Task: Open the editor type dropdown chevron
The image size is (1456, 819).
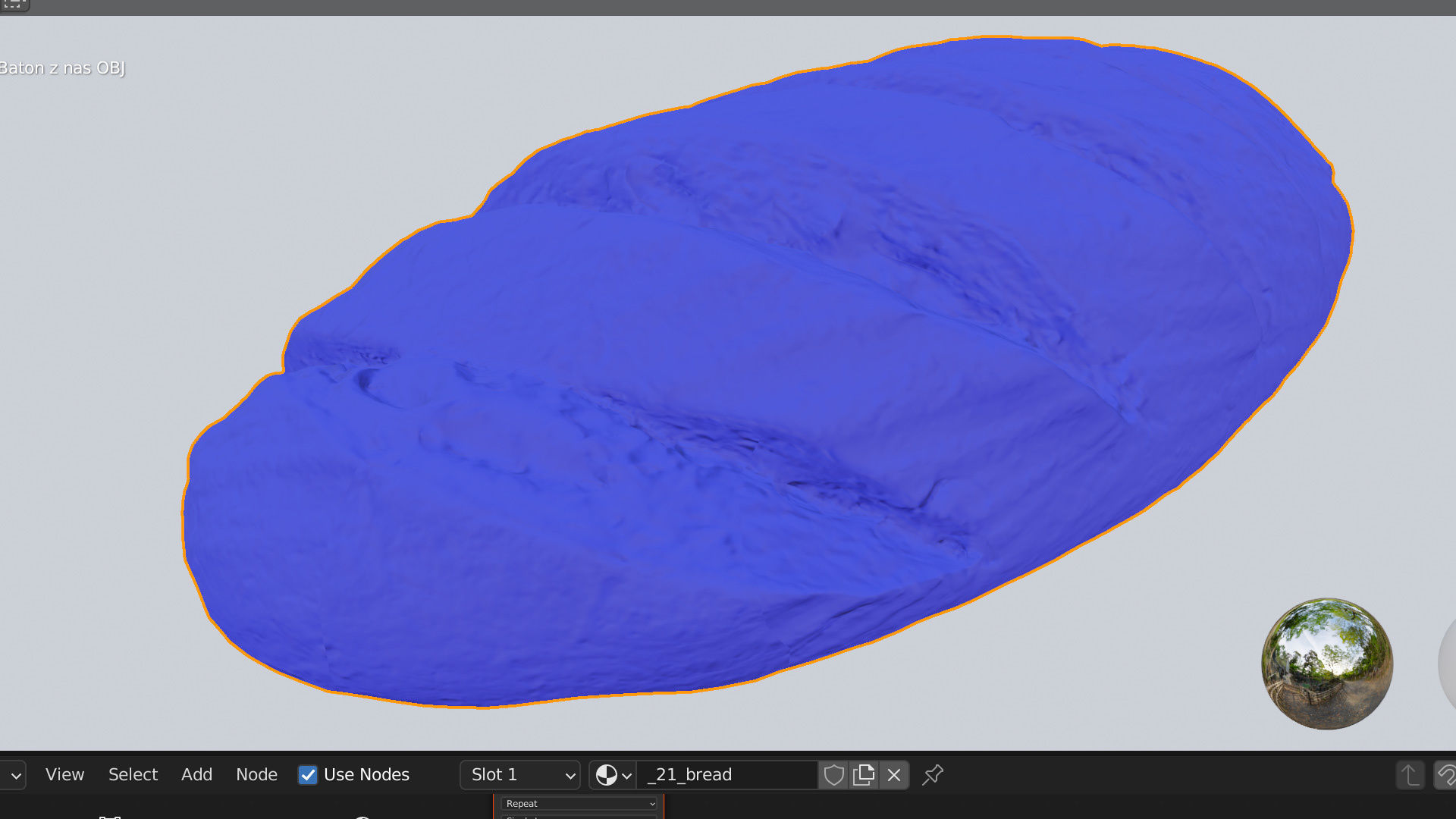Action: pyautogui.click(x=15, y=775)
